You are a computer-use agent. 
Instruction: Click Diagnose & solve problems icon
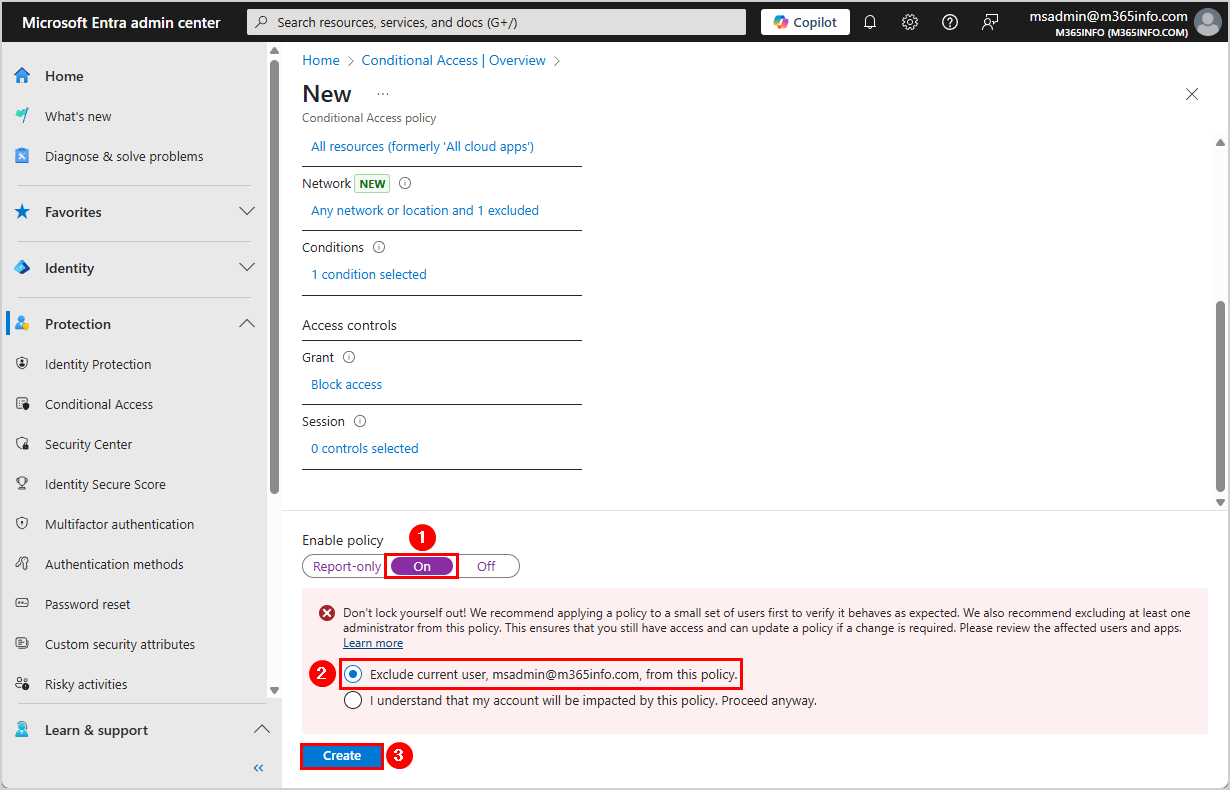pos(22,156)
